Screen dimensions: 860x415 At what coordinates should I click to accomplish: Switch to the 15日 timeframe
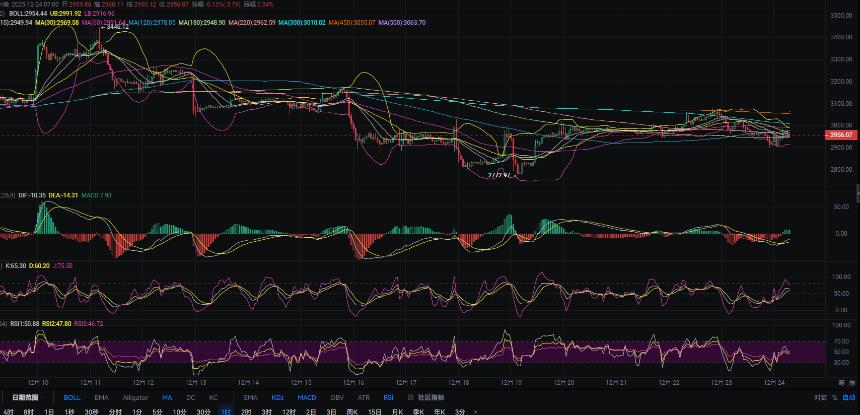[x=375, y=412]
